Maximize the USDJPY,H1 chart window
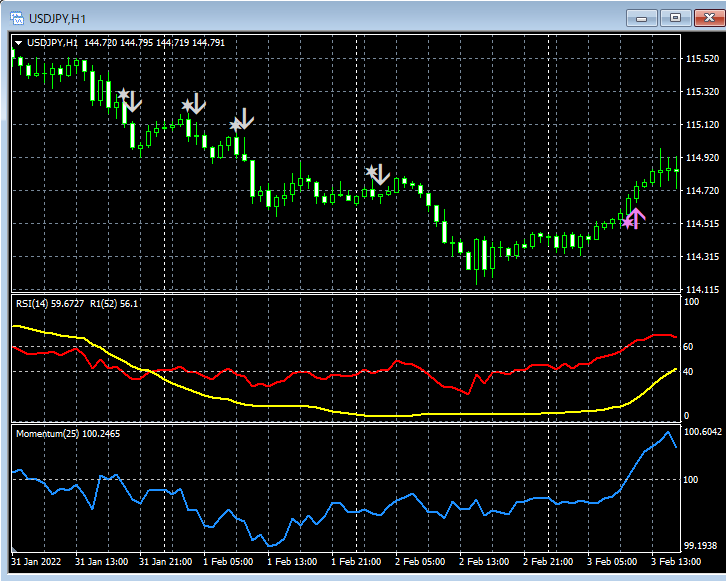Screen dimensions: 726x581 (x=675, y=19)
